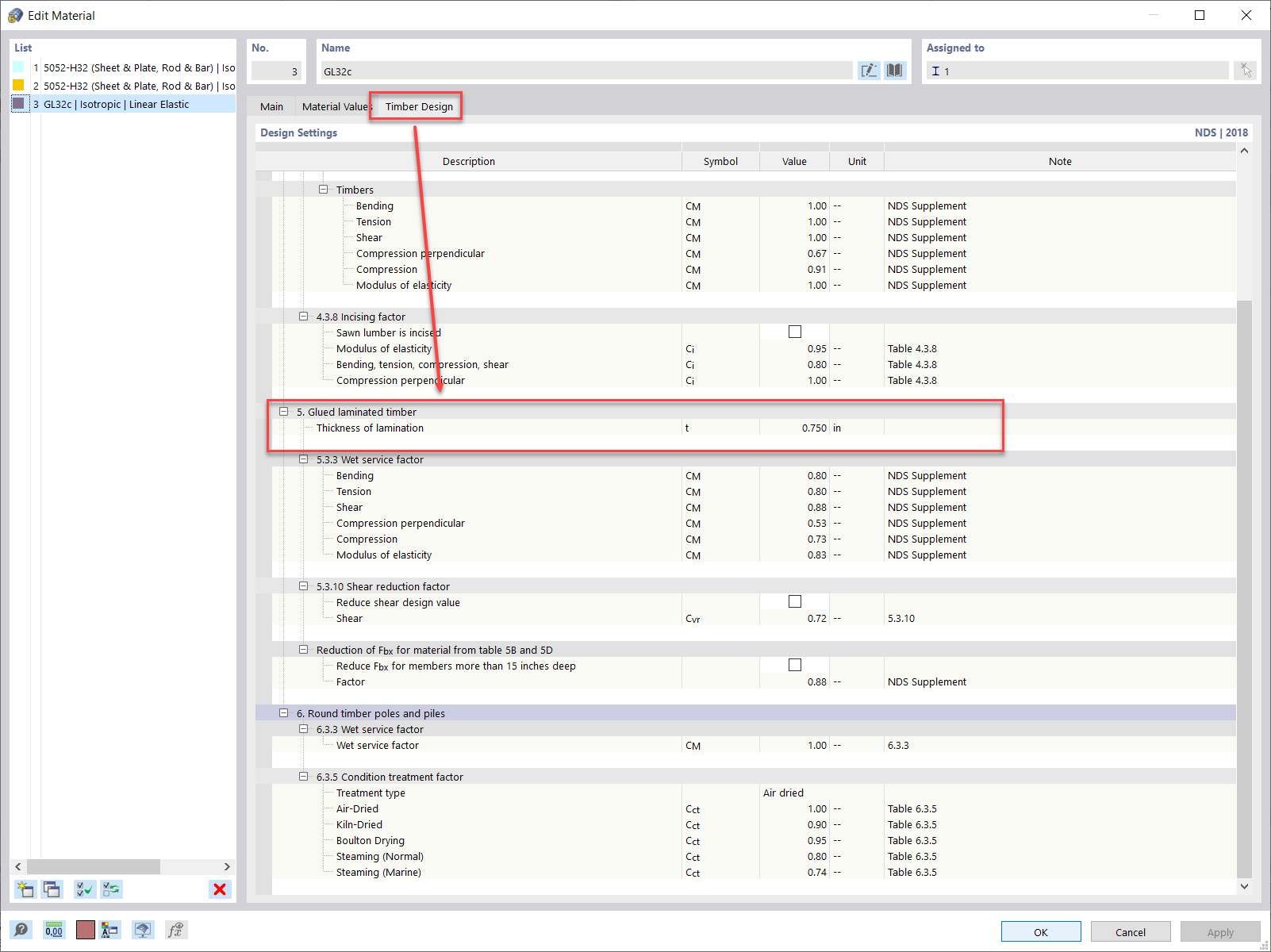
Task: Cancel the Edit Material dialog
Action: coord(1130,931)
